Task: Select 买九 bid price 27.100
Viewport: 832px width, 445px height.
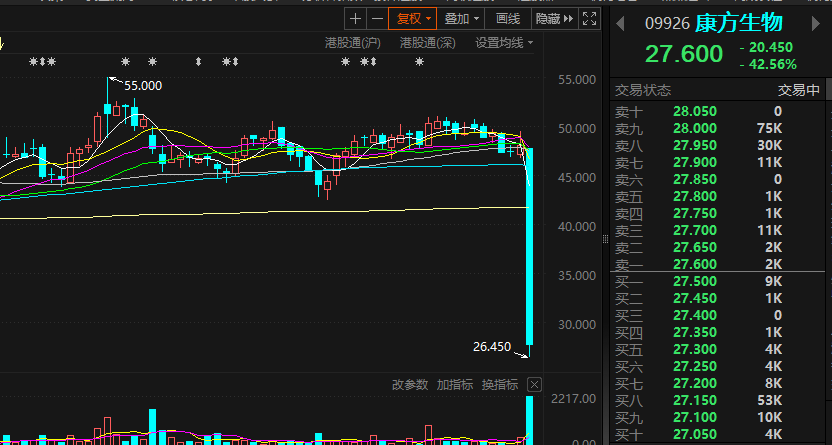Action: (695, 417)
